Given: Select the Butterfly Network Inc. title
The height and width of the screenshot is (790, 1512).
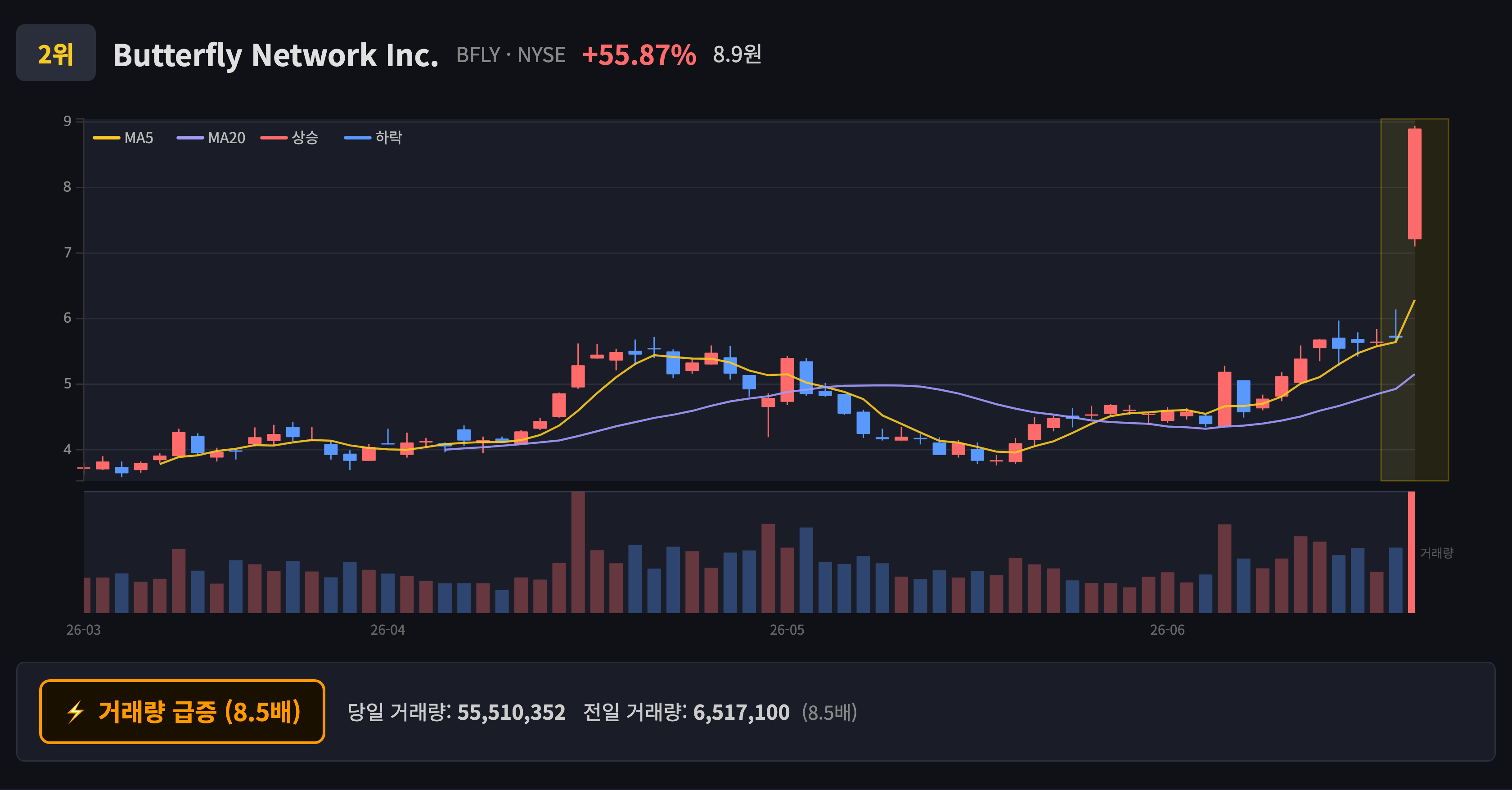Looking at the screenshot, I should pyautogui.click(x=275, y=55).
